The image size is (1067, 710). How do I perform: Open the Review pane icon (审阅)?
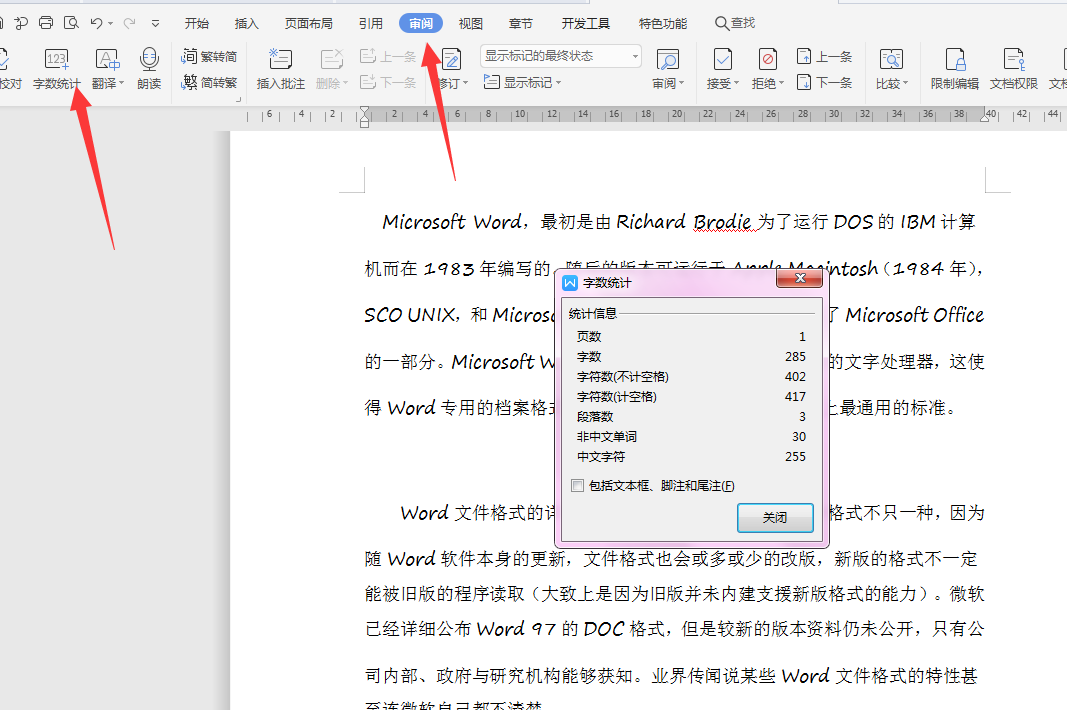[x=668, y=60]
